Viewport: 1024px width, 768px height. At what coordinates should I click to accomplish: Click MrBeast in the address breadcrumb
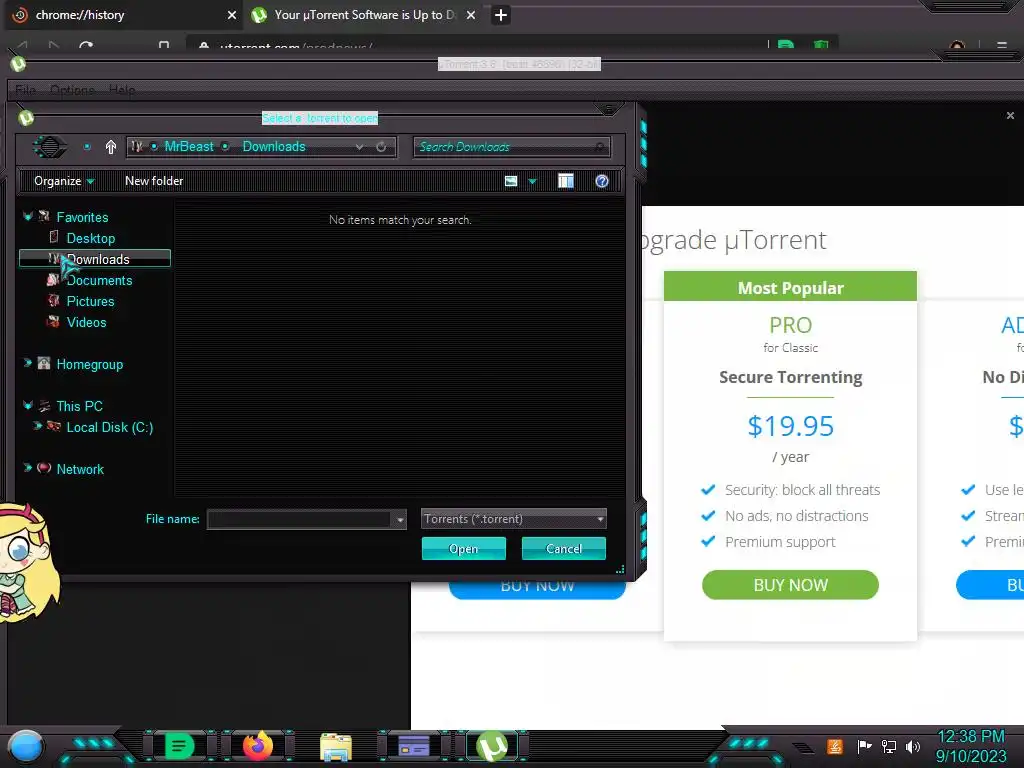189,146
